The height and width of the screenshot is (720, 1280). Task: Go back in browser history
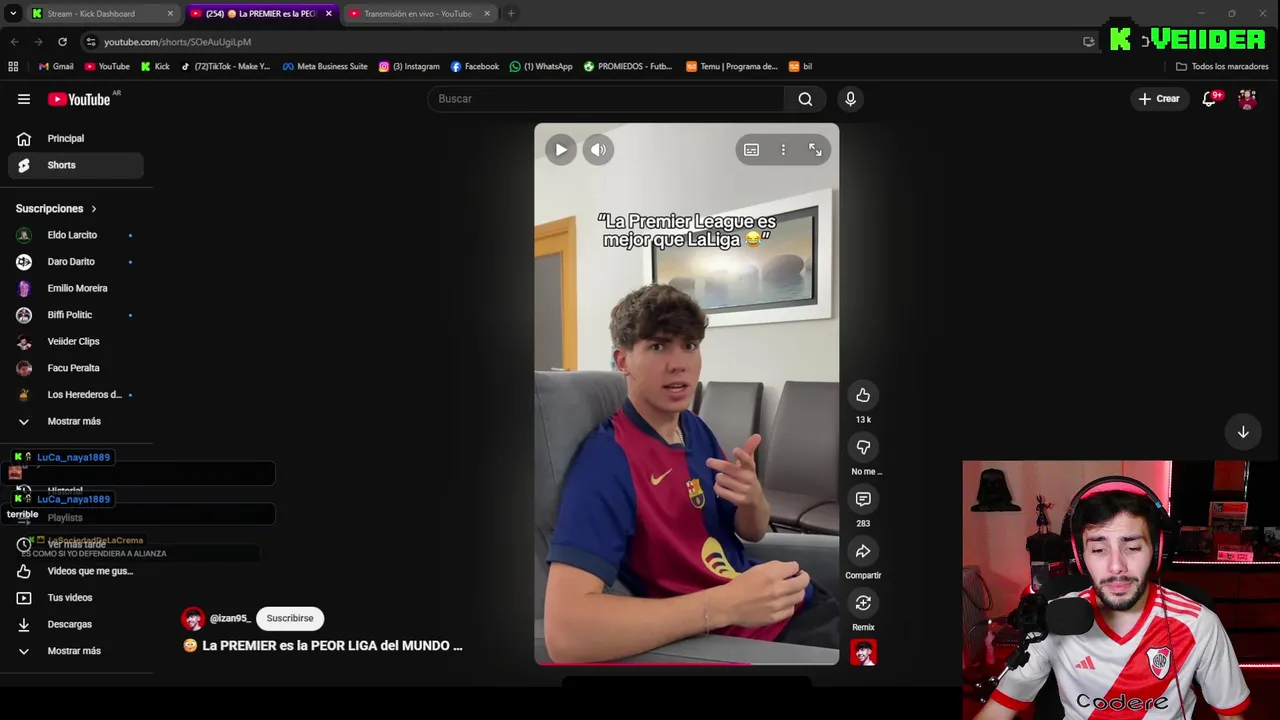[14, 42]
